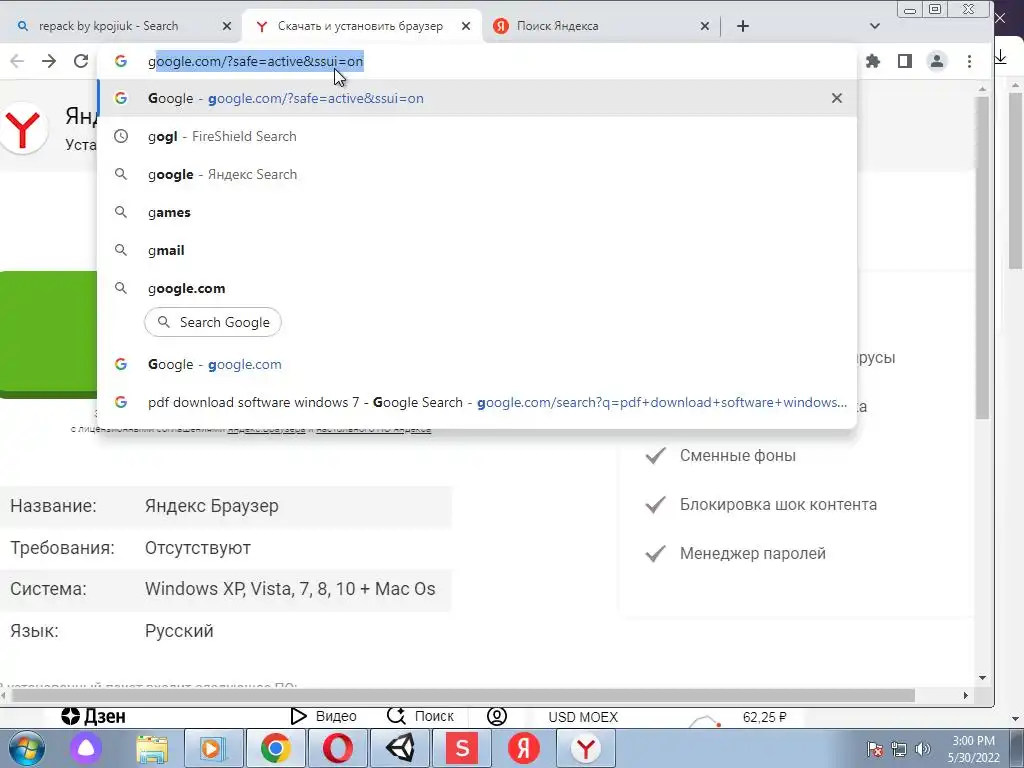The width and height of the screenshot is (1024, 768).
Task: Go back using the browser back arrow
Action: 17,61
